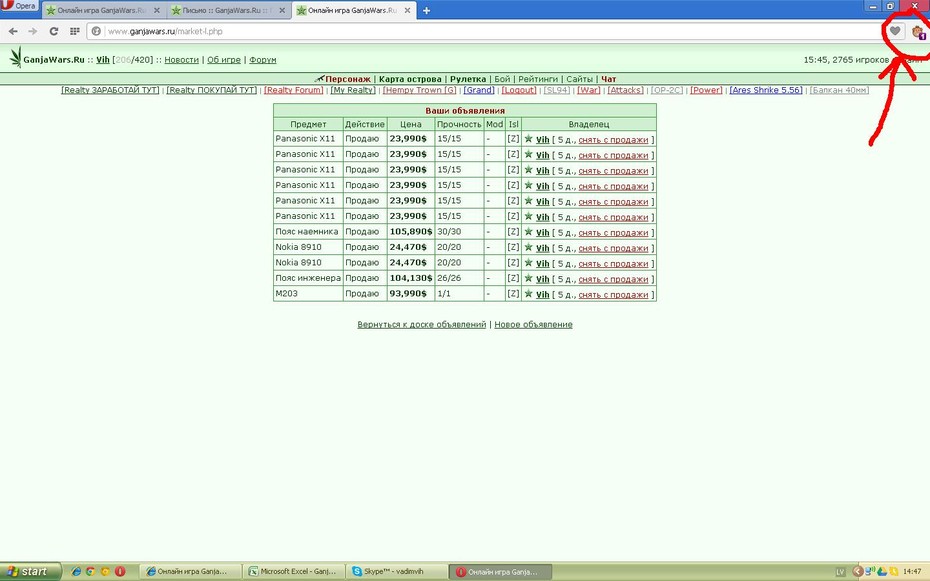Open the Opera main menu button
930x581 pixels.
(x=19, y=6)
